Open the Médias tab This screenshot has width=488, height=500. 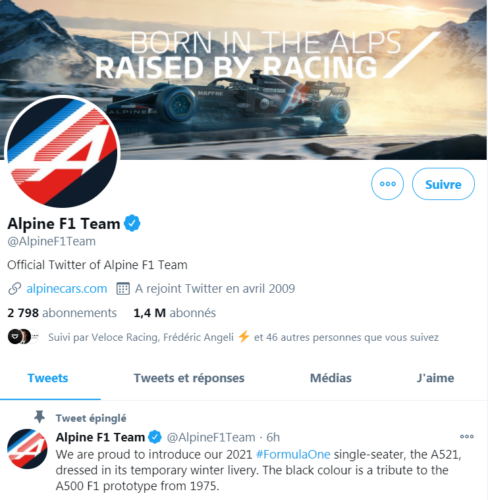(331, 378)
